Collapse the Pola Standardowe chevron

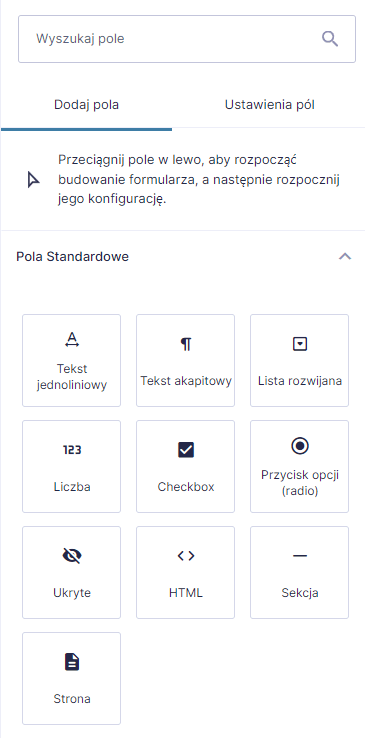tap(345, 257)
